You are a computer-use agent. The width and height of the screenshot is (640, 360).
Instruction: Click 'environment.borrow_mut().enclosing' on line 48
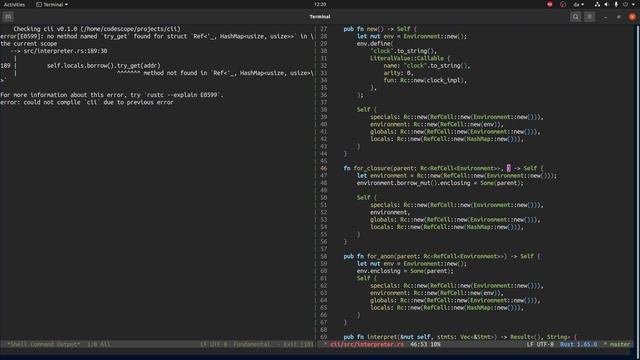[x=413, y=183]
